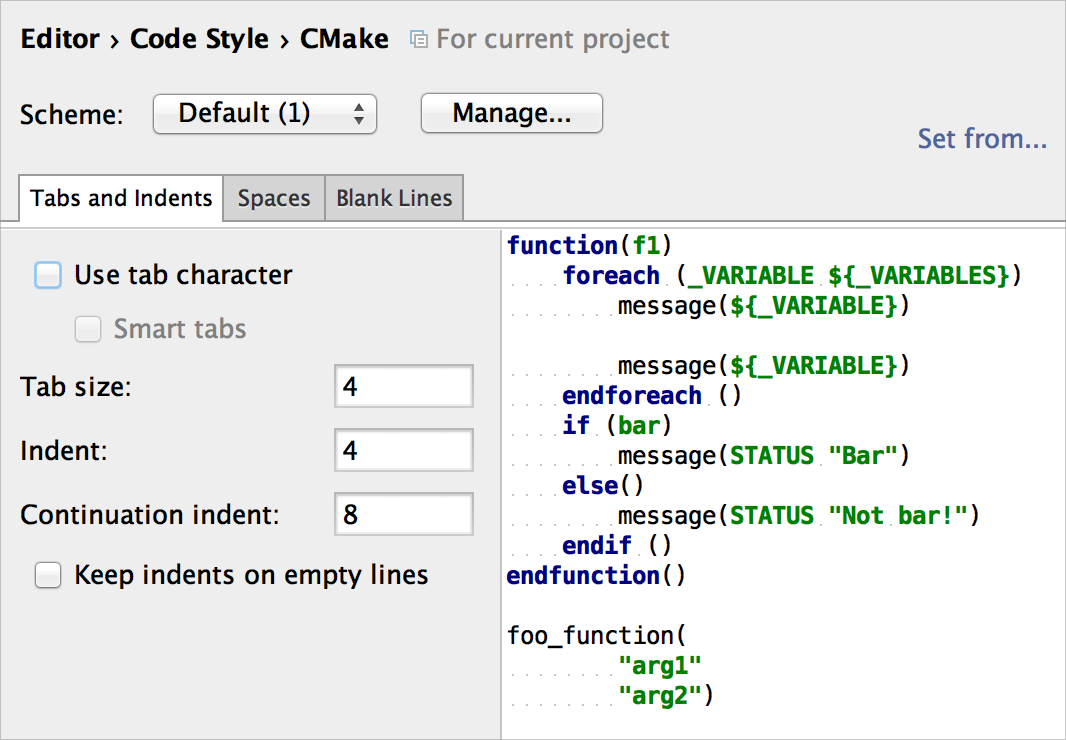
Task: Enable the 'Use tab character' checkbox
Action: [x=48, y=275]
